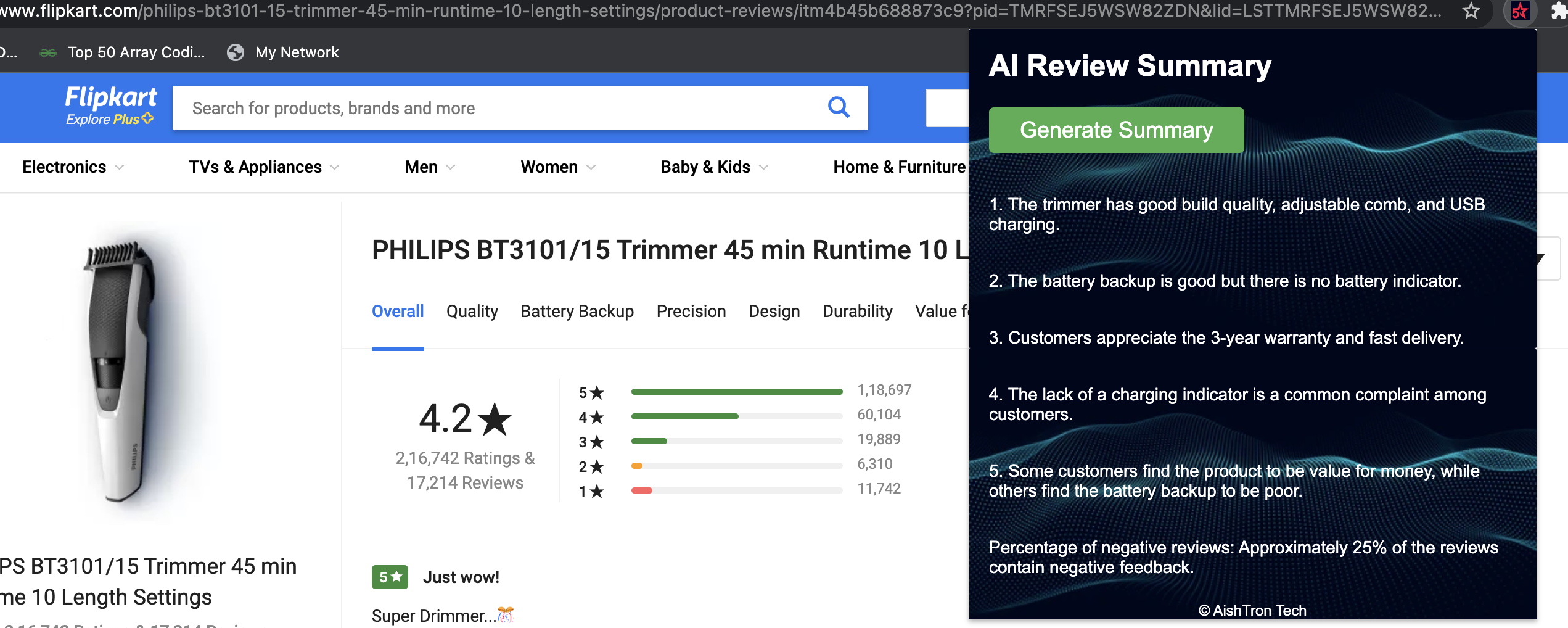Click the 'Just wow!' review title
The width and height of the screenshot is (1568, 628).
click(461, 577)
